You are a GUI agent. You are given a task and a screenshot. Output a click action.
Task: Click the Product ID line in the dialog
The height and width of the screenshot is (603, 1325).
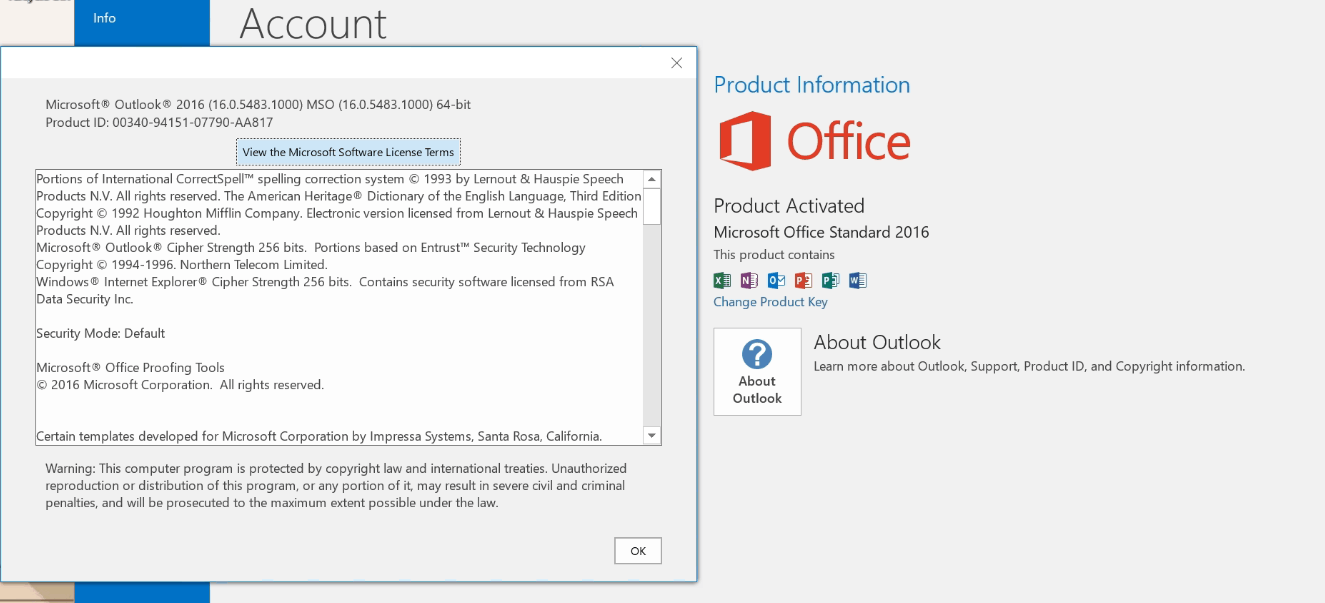(x=159, y=122)
